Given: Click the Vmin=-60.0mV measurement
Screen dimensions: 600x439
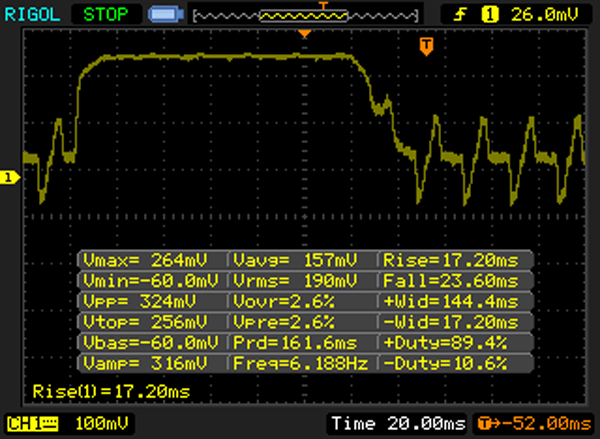Looking at the screenshot, I should point(150,281).
